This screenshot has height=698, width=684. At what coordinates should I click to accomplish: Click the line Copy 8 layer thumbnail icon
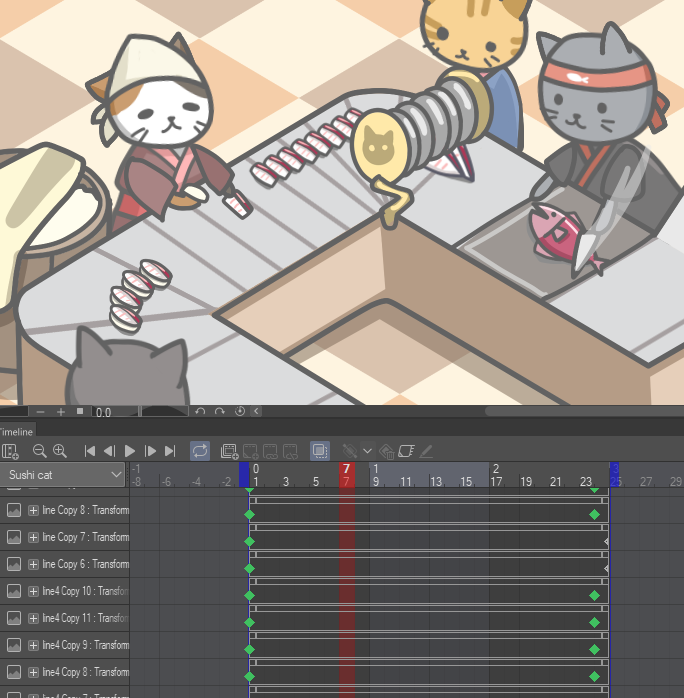pyautogui.click(x=14, y=510)
